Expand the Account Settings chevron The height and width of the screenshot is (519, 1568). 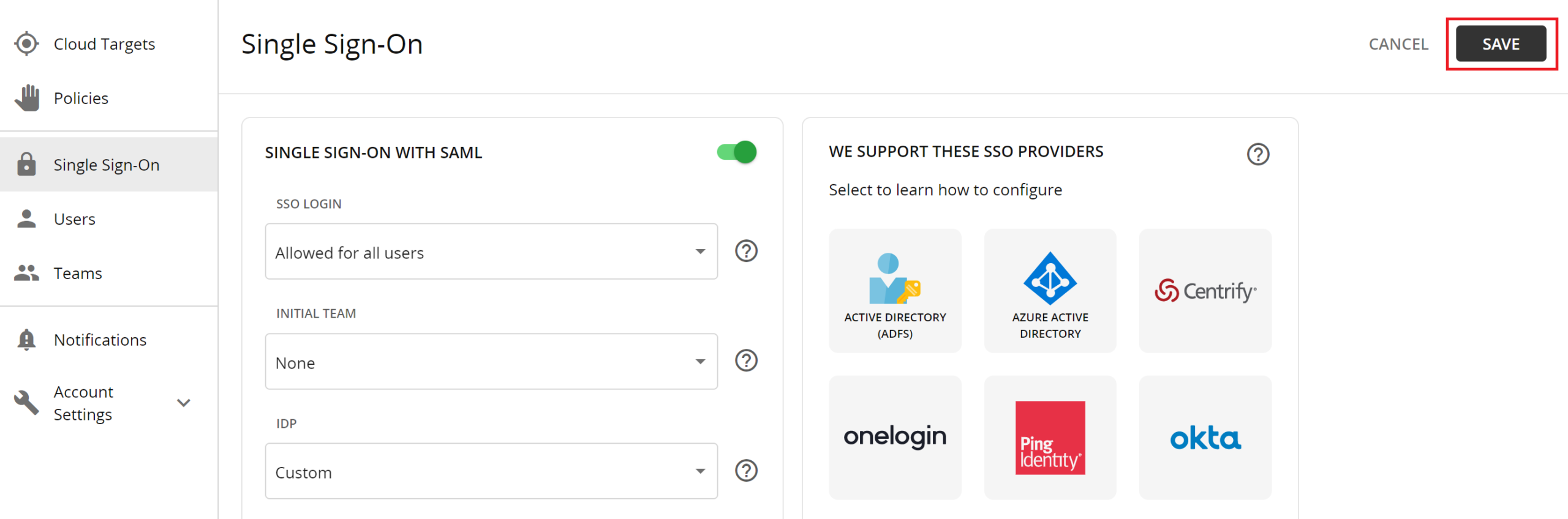[184, 403]
